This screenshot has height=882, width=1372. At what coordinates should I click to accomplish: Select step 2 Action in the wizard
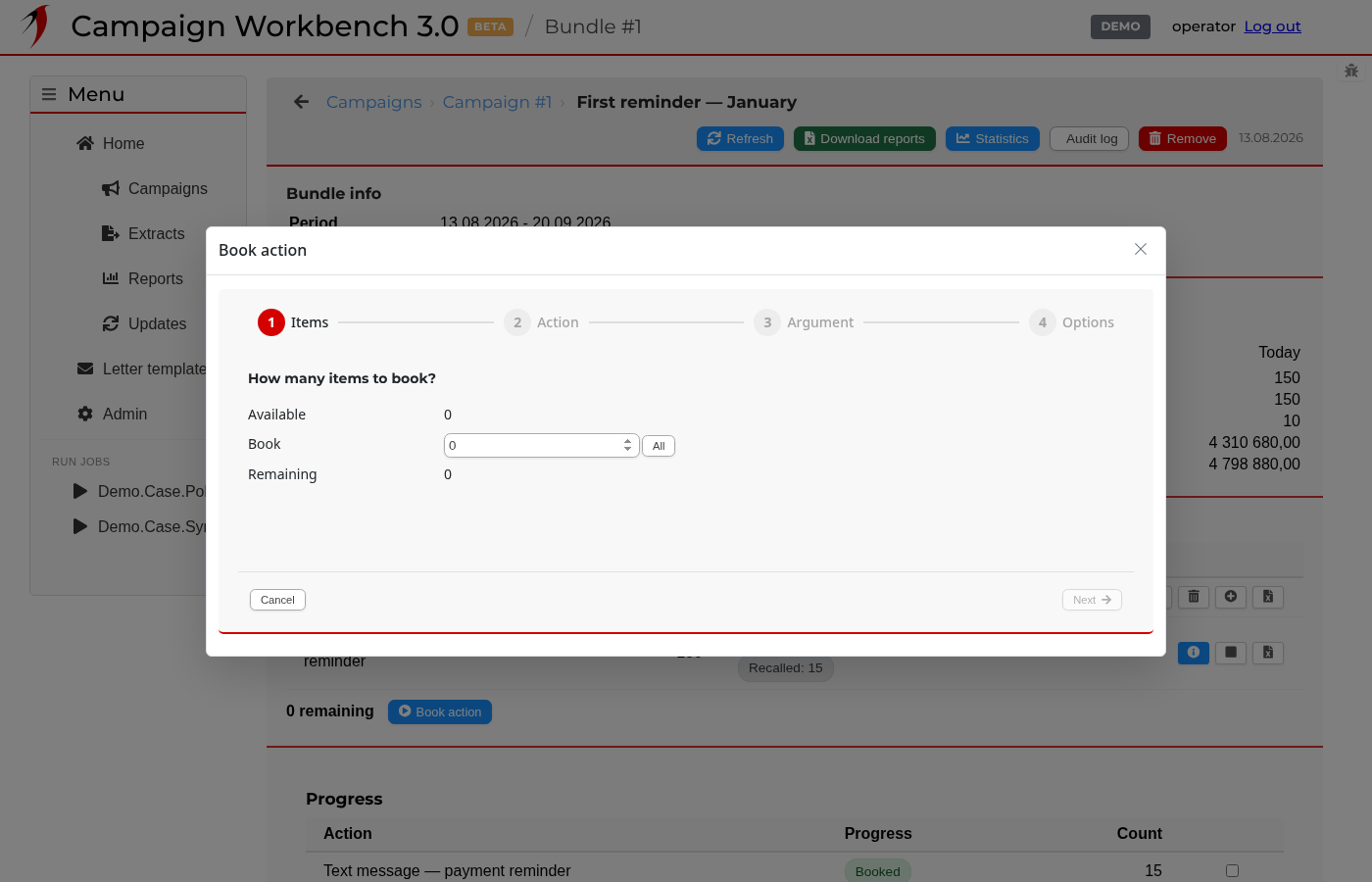point(541,322)
